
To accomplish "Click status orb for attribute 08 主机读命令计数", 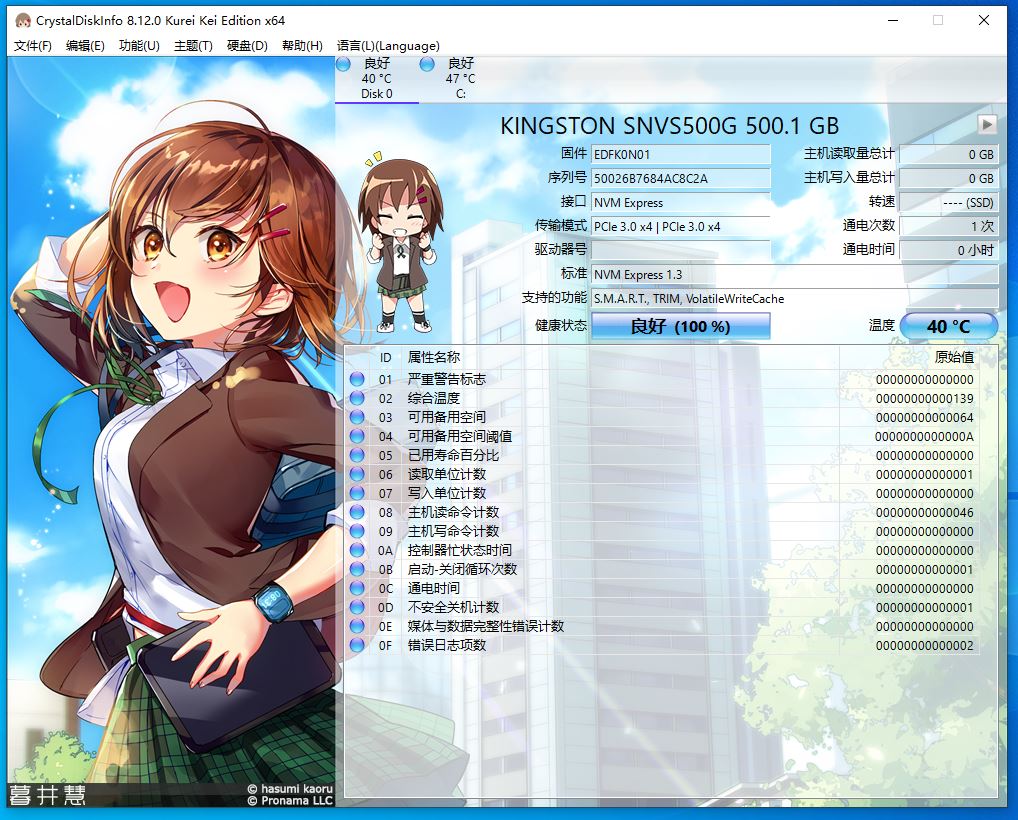I will [x=357, y=512].
